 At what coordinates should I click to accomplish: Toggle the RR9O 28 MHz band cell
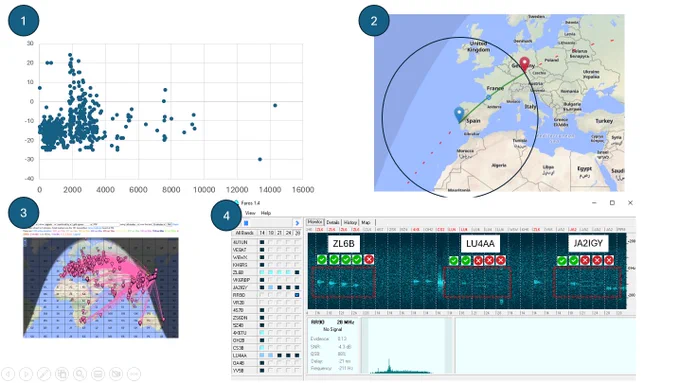click(x=297, y=295)
